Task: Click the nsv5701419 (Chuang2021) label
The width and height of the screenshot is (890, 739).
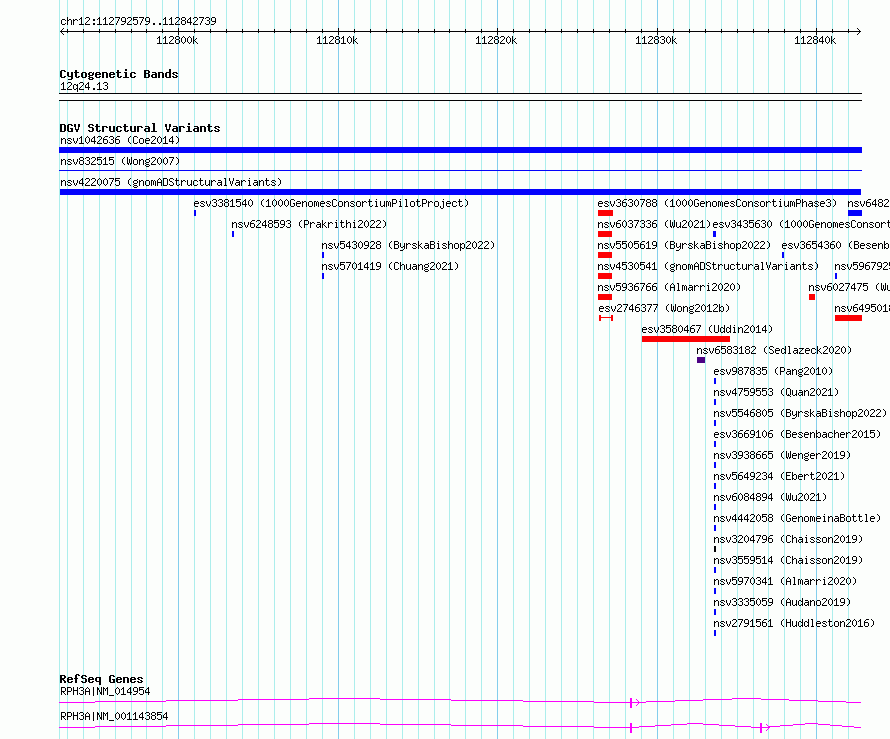Action: click(x=390, y=266)
